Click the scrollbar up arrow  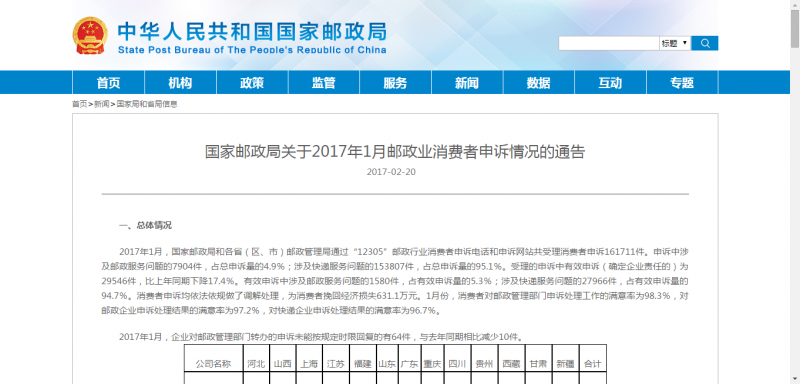(x=795, y=4)
